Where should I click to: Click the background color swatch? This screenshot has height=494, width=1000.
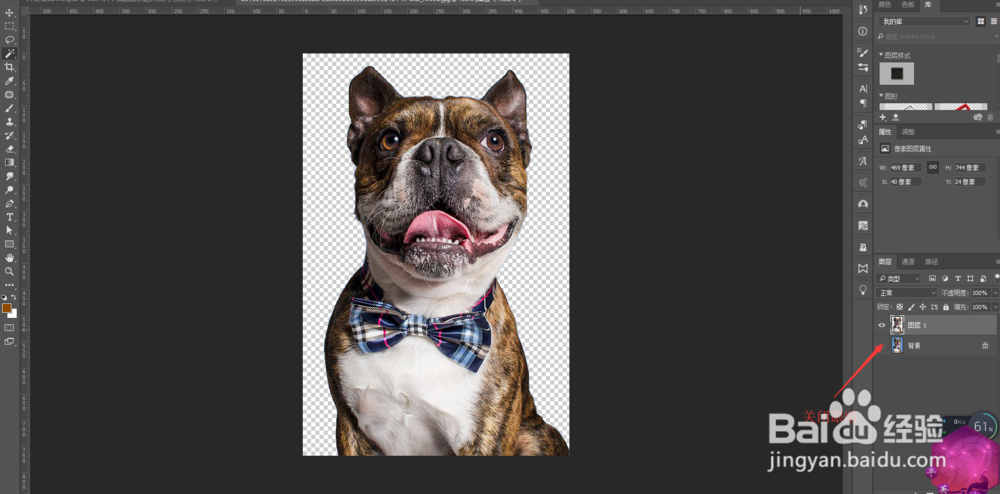tap(13, 314)
